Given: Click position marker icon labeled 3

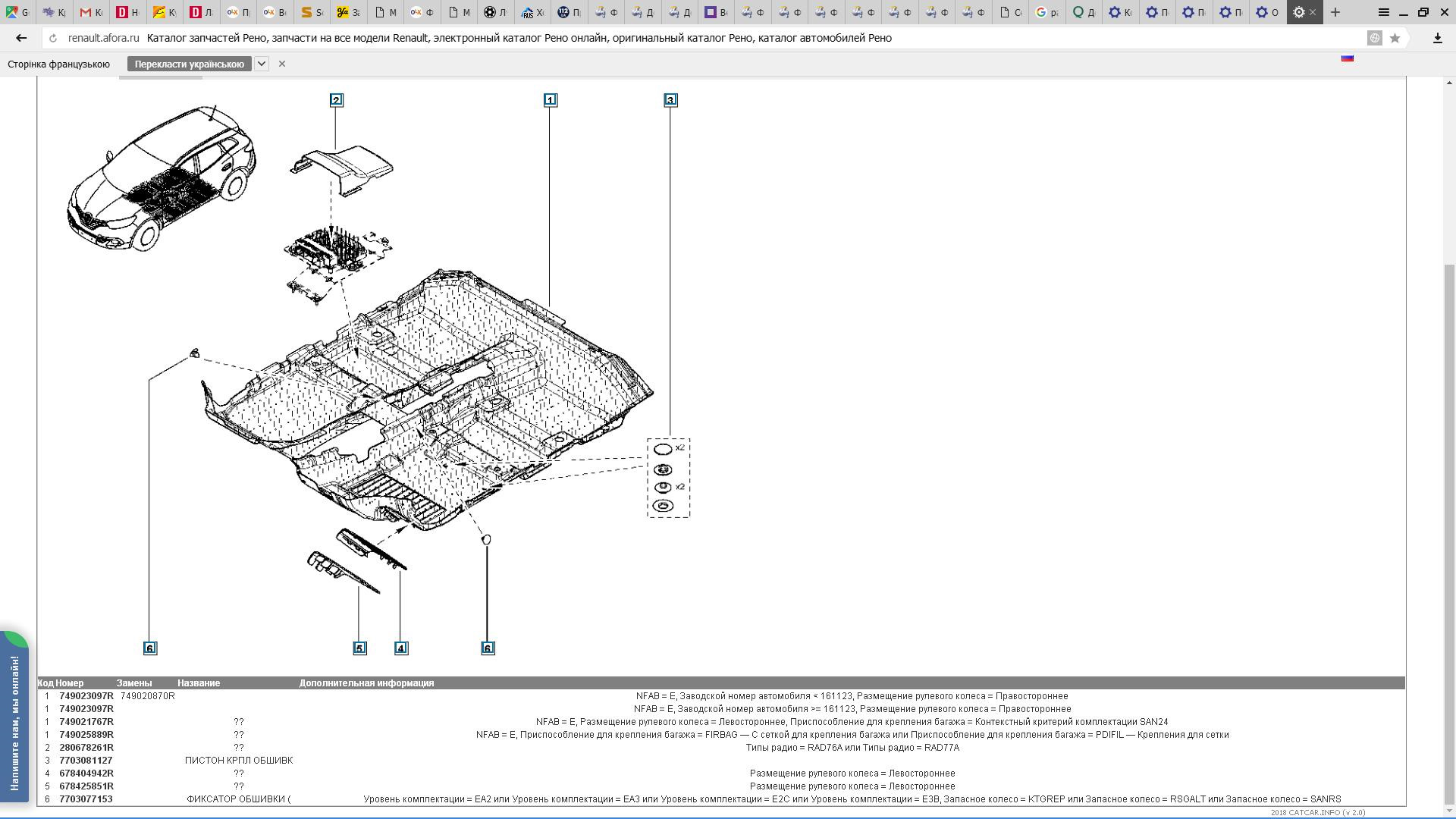Looking at the screenshot, I should [669, 100].
